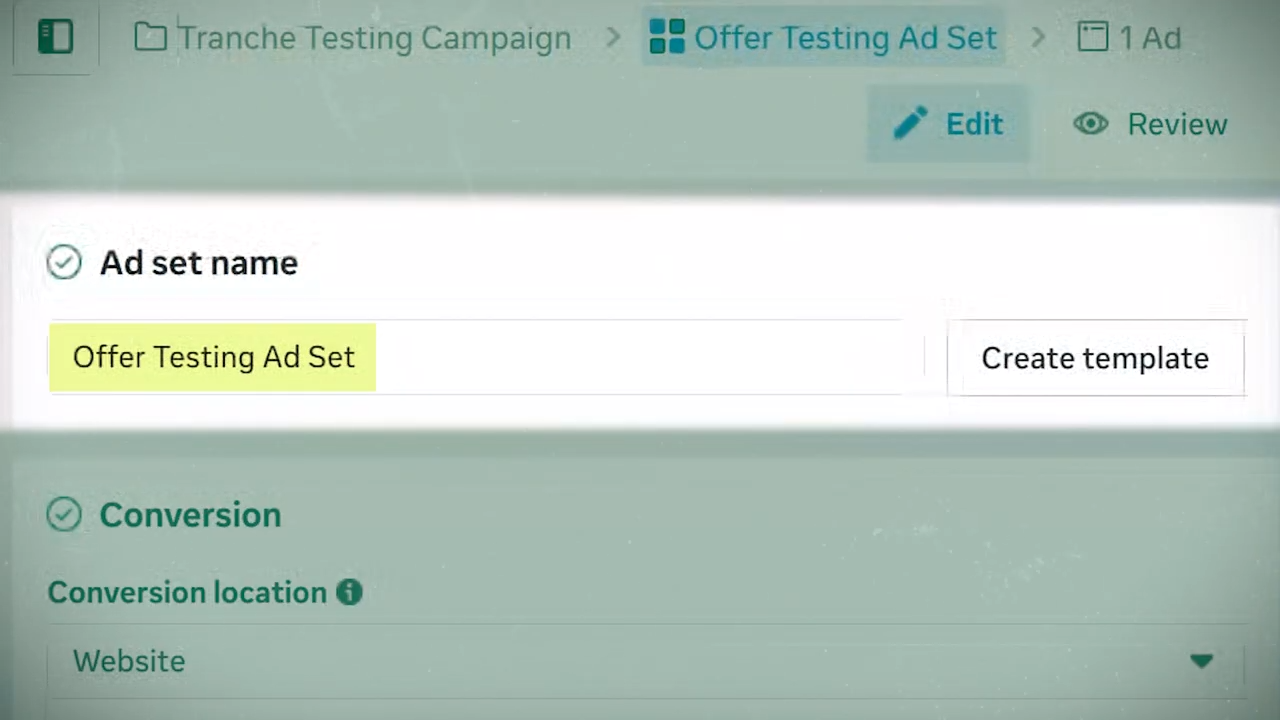The image size is (1280, 720).
Task: Click the folder icon beside Tranche Testing Campaign
Action: pyautogui.click(x=150, y=37)
